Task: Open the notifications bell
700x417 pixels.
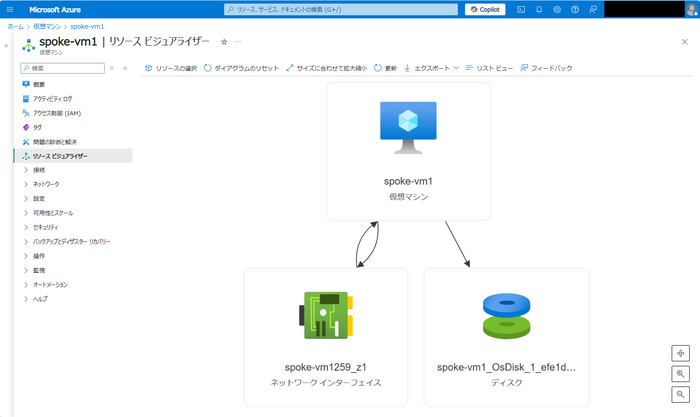Action: [539, 9]
